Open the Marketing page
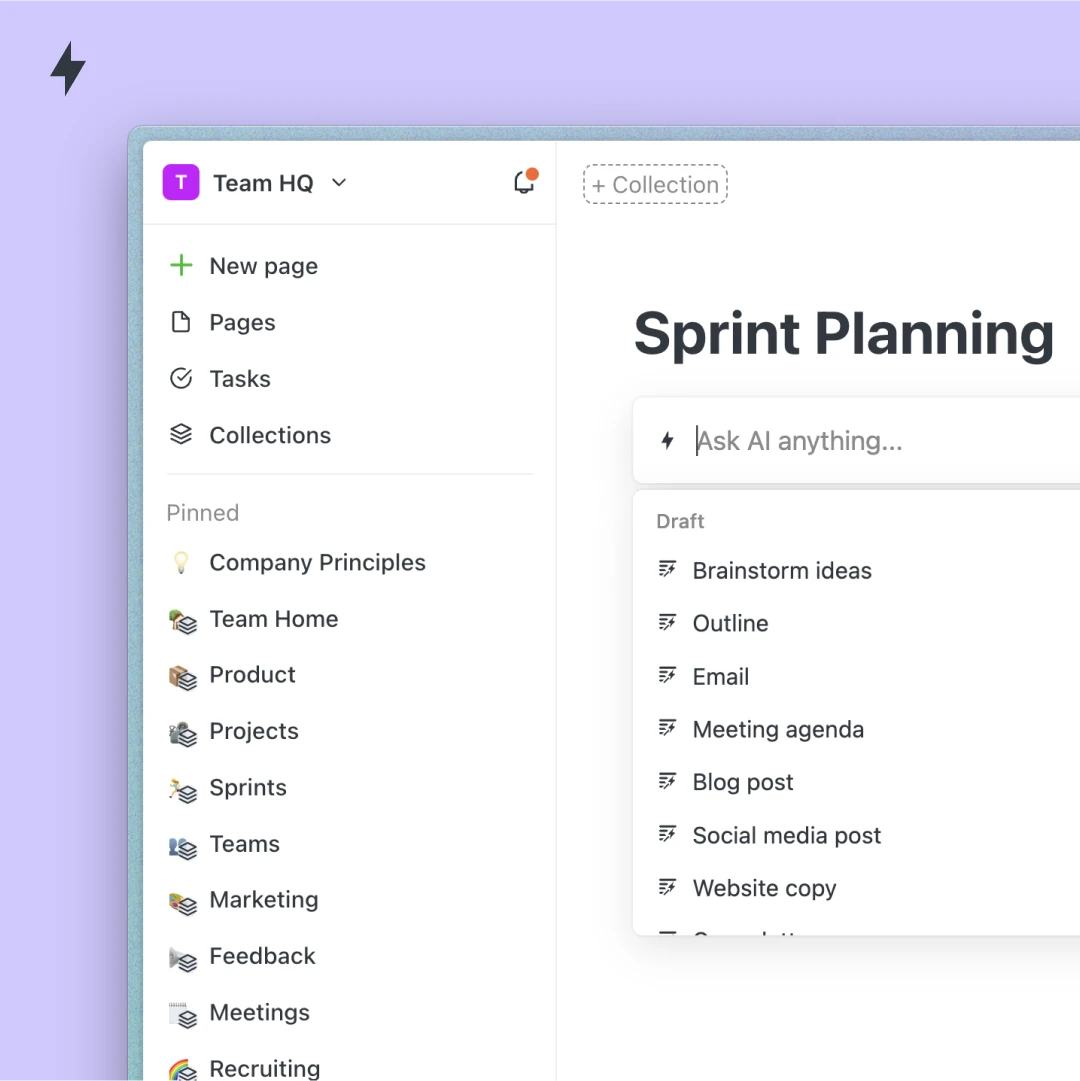Viewport: 1080px width, 1081px height. 263,900
